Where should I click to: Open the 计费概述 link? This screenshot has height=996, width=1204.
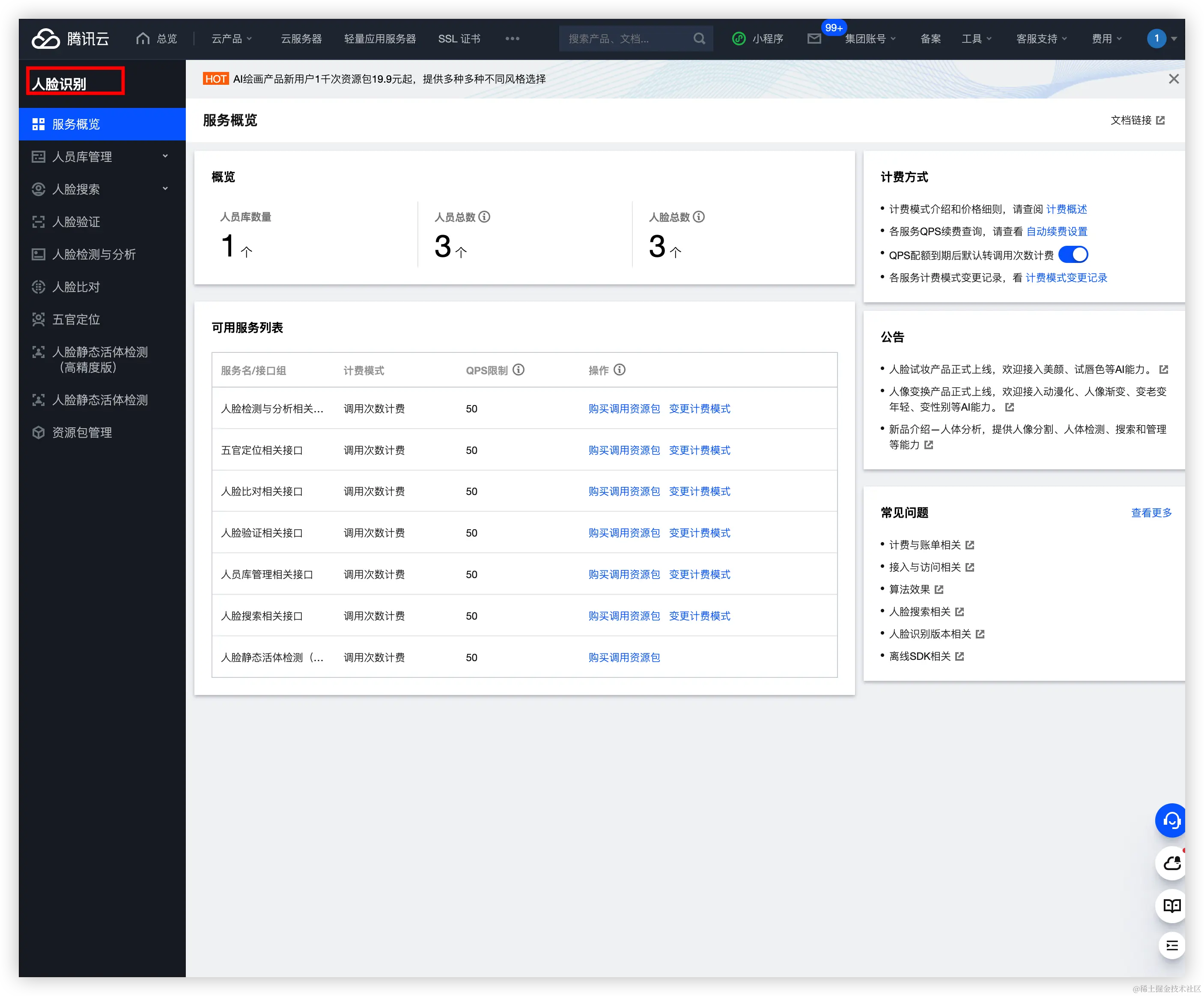click(x=1067, y=209)
